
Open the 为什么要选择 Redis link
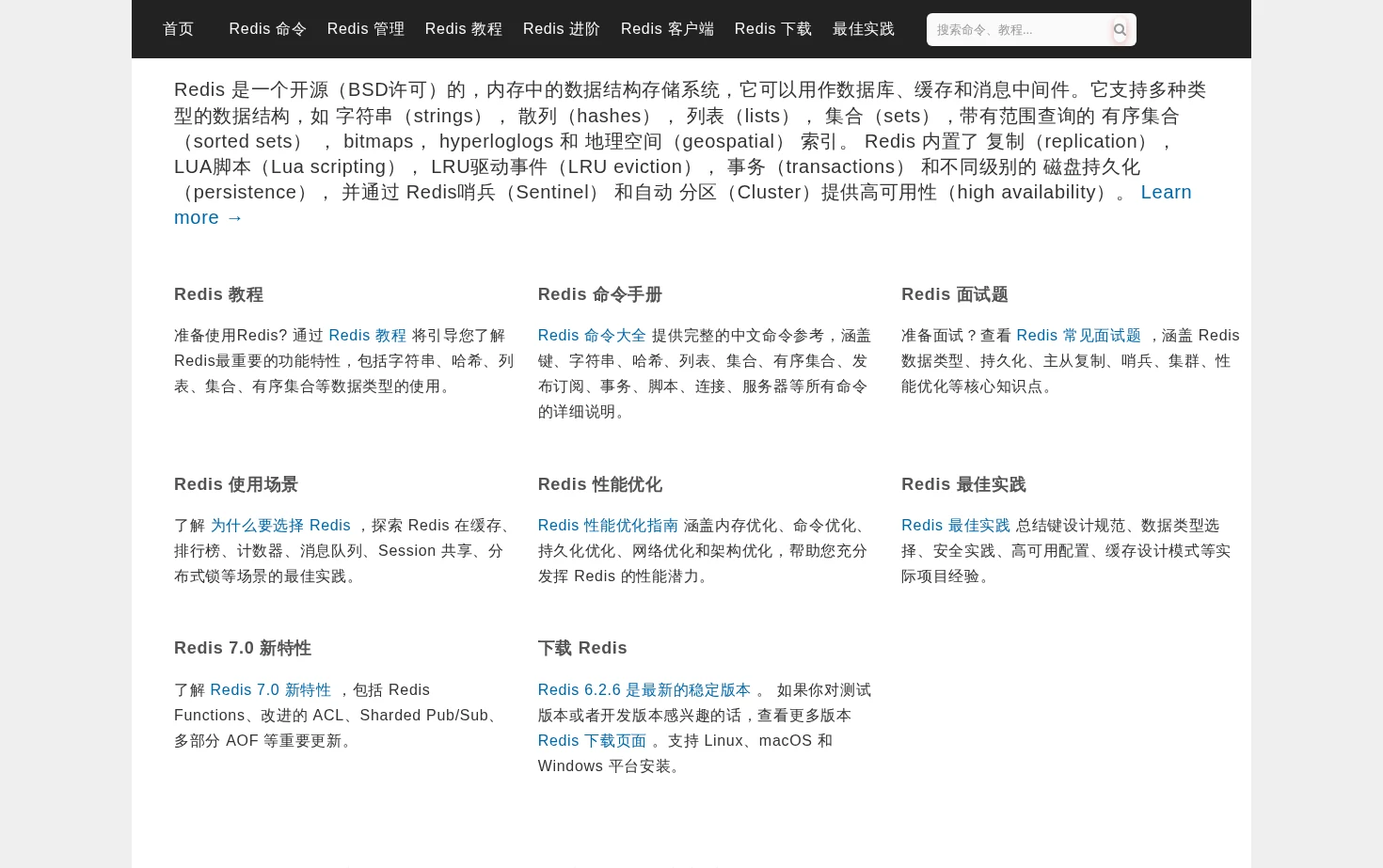[280, 526]
